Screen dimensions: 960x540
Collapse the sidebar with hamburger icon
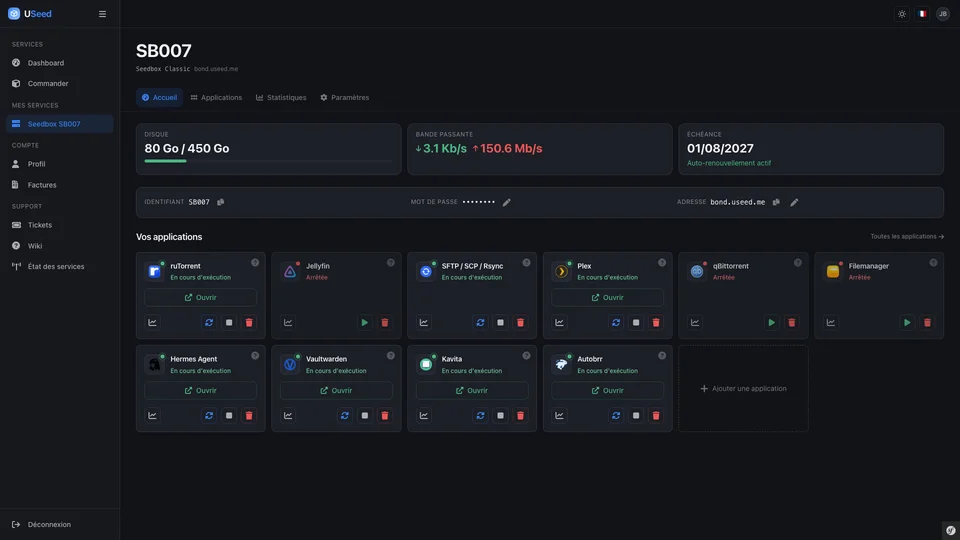(x=102, y=14)
